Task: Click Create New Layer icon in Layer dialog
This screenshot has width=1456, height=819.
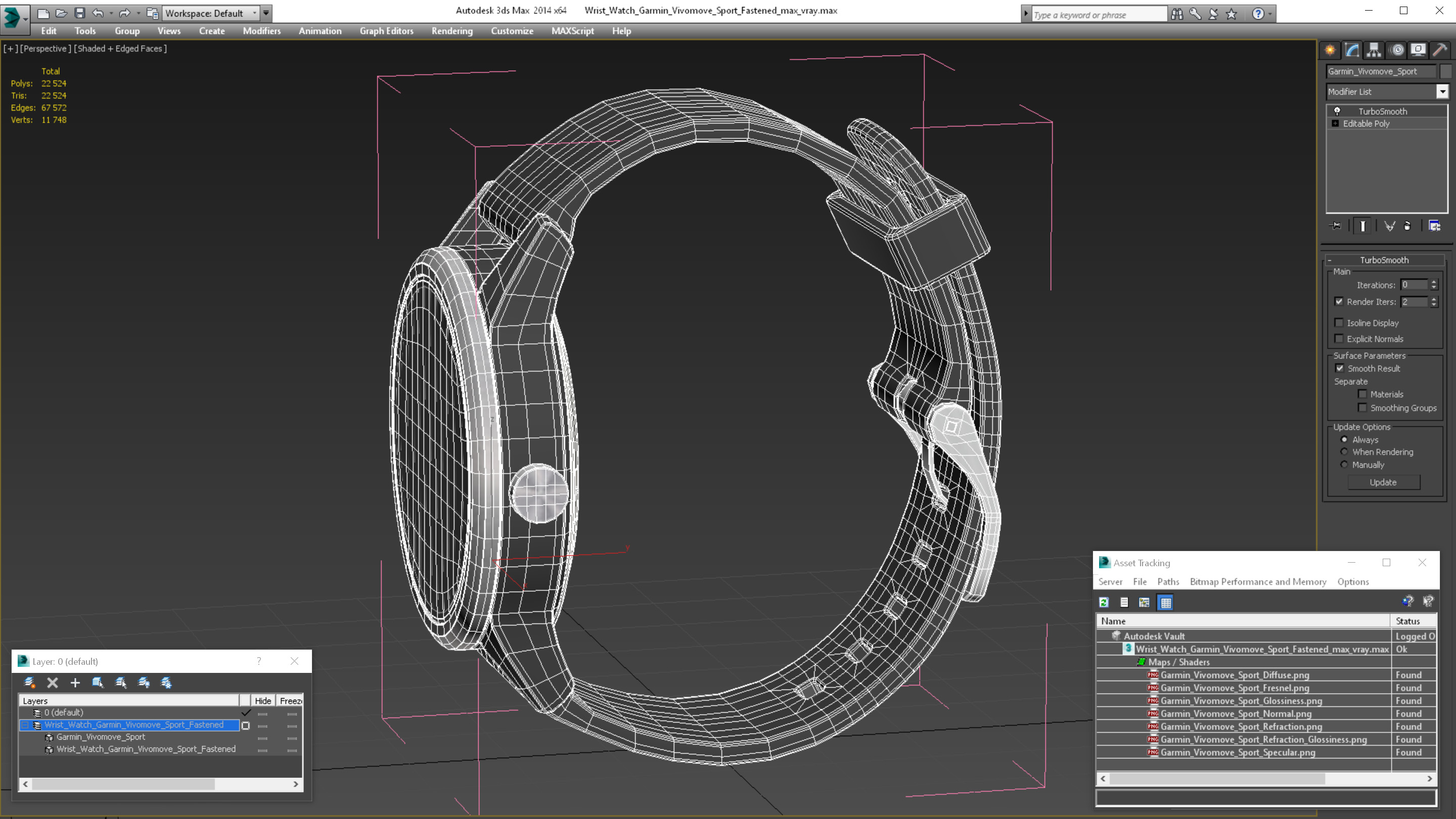Action: pyautogui.click(x=29, y=682)
